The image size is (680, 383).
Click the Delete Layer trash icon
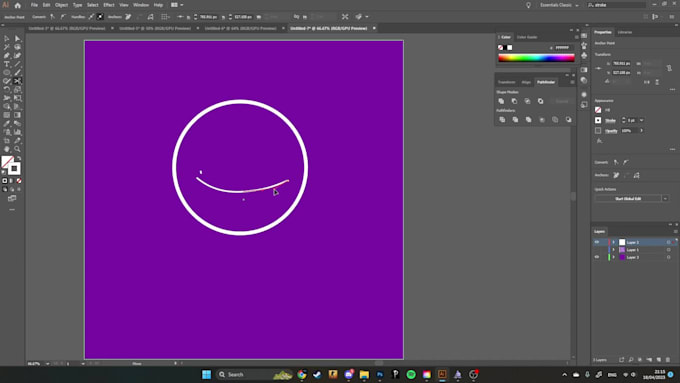coord(668,360)
